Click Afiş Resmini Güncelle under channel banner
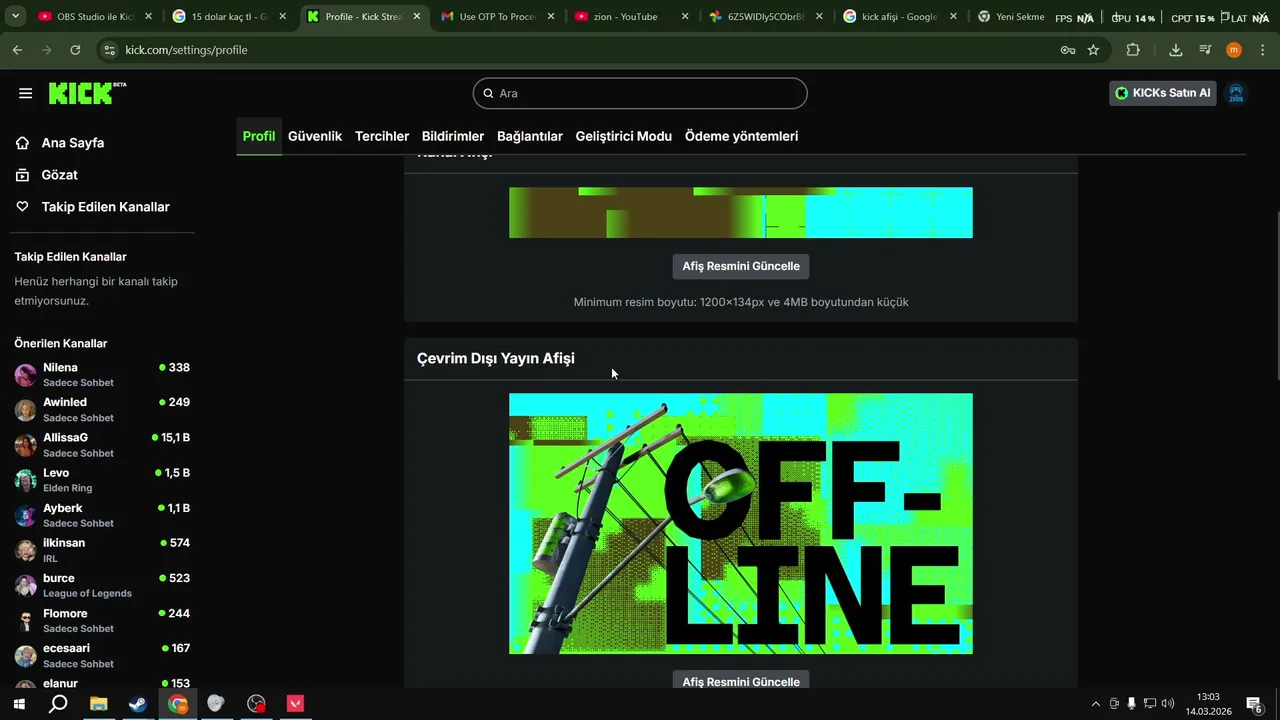Screen dimensions: 1280x720 (741, 266)
